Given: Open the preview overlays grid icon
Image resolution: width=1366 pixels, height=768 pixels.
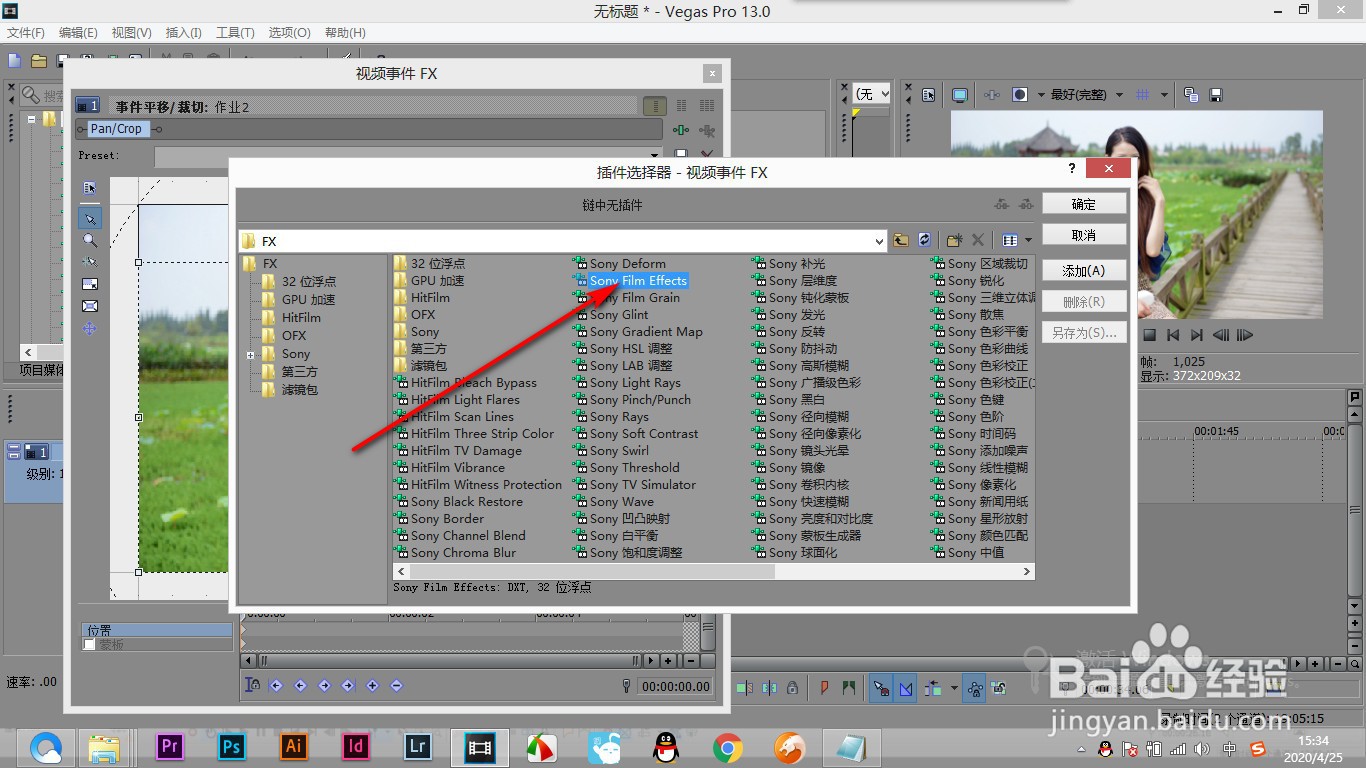Looking at the screenshot, I should [x=1144, y=95].
